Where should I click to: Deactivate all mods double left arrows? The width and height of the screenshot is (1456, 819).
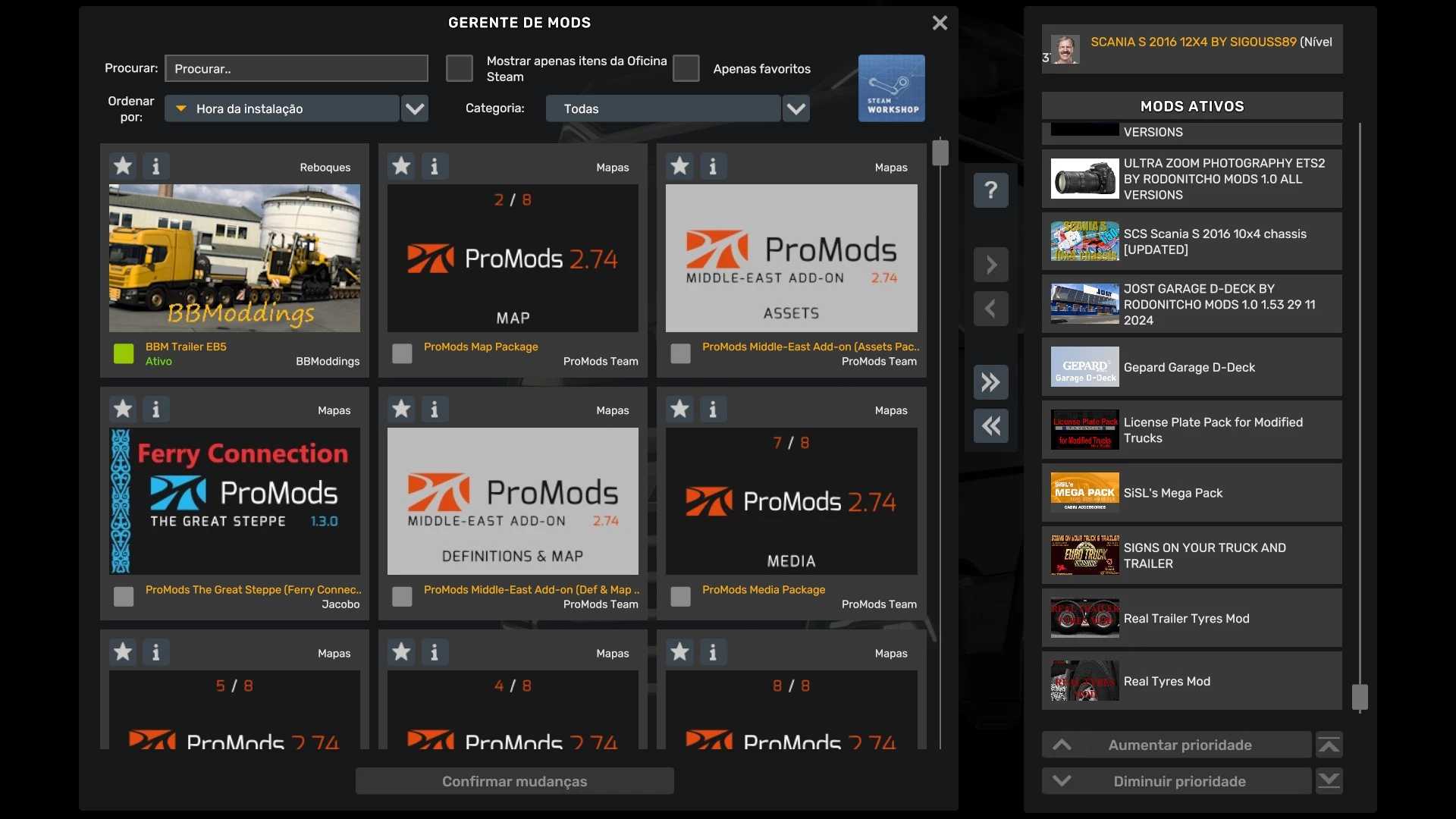tap(990, 426)
